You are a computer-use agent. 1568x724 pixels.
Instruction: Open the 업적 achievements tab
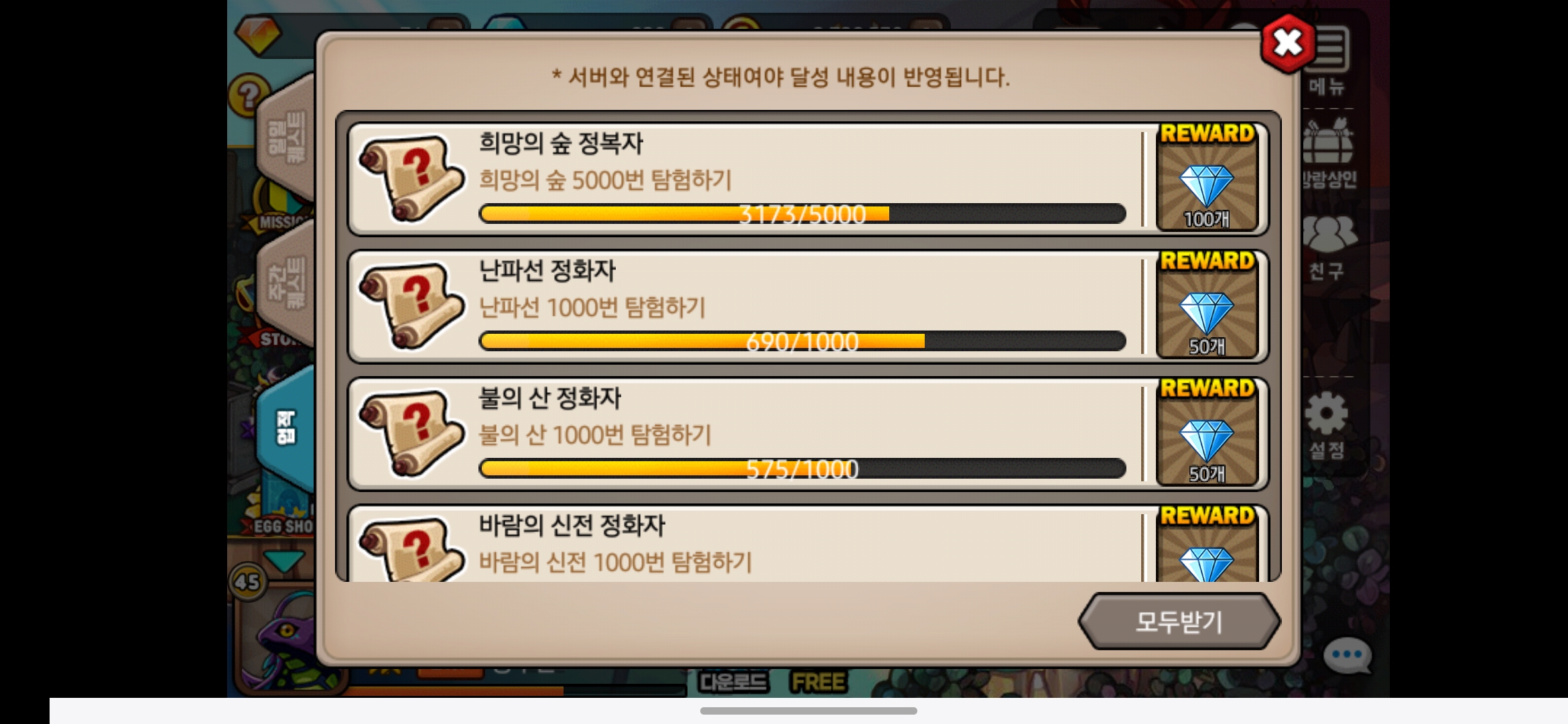(x=286, y=428)
